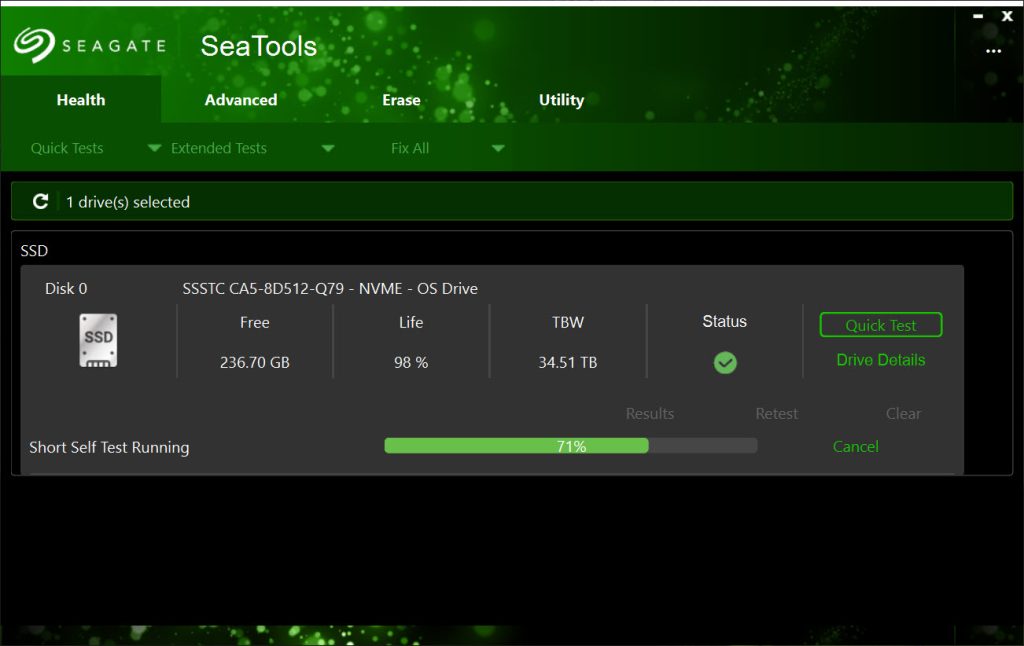Image resolution: width=1024 pixels, height=646 pixels.
Task: Cancel the running Short Self Test
Action: click(855, 447)
